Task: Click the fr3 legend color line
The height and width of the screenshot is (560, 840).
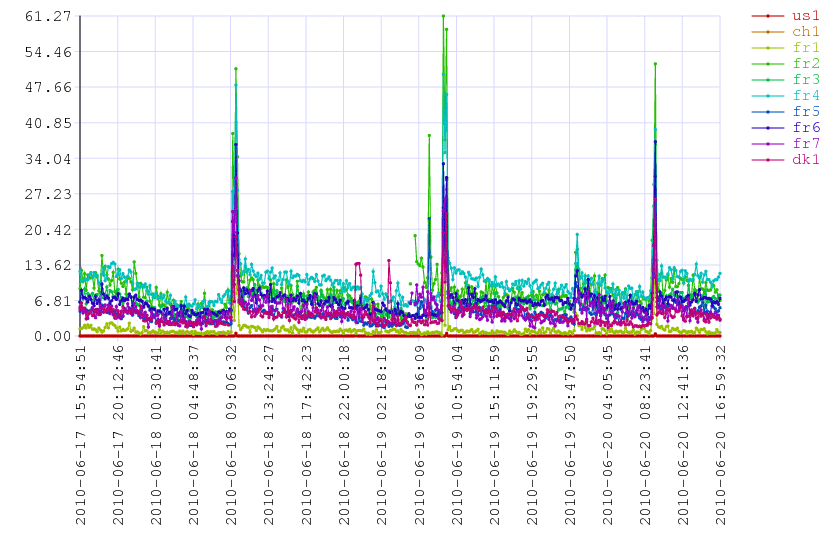Action: 768,80
